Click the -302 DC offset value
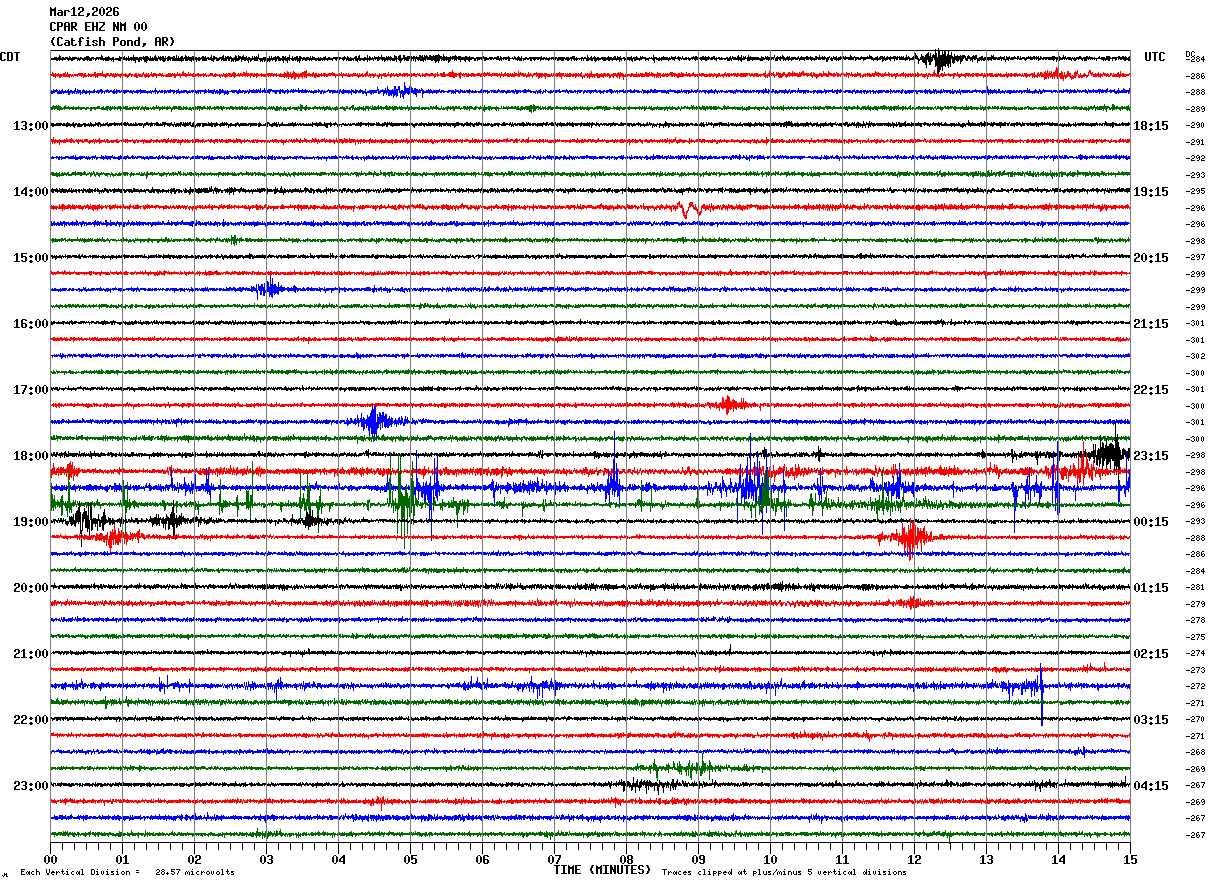Image resolution: width=1210 pixels, height=886 pixels. [x=1195, y=356]
